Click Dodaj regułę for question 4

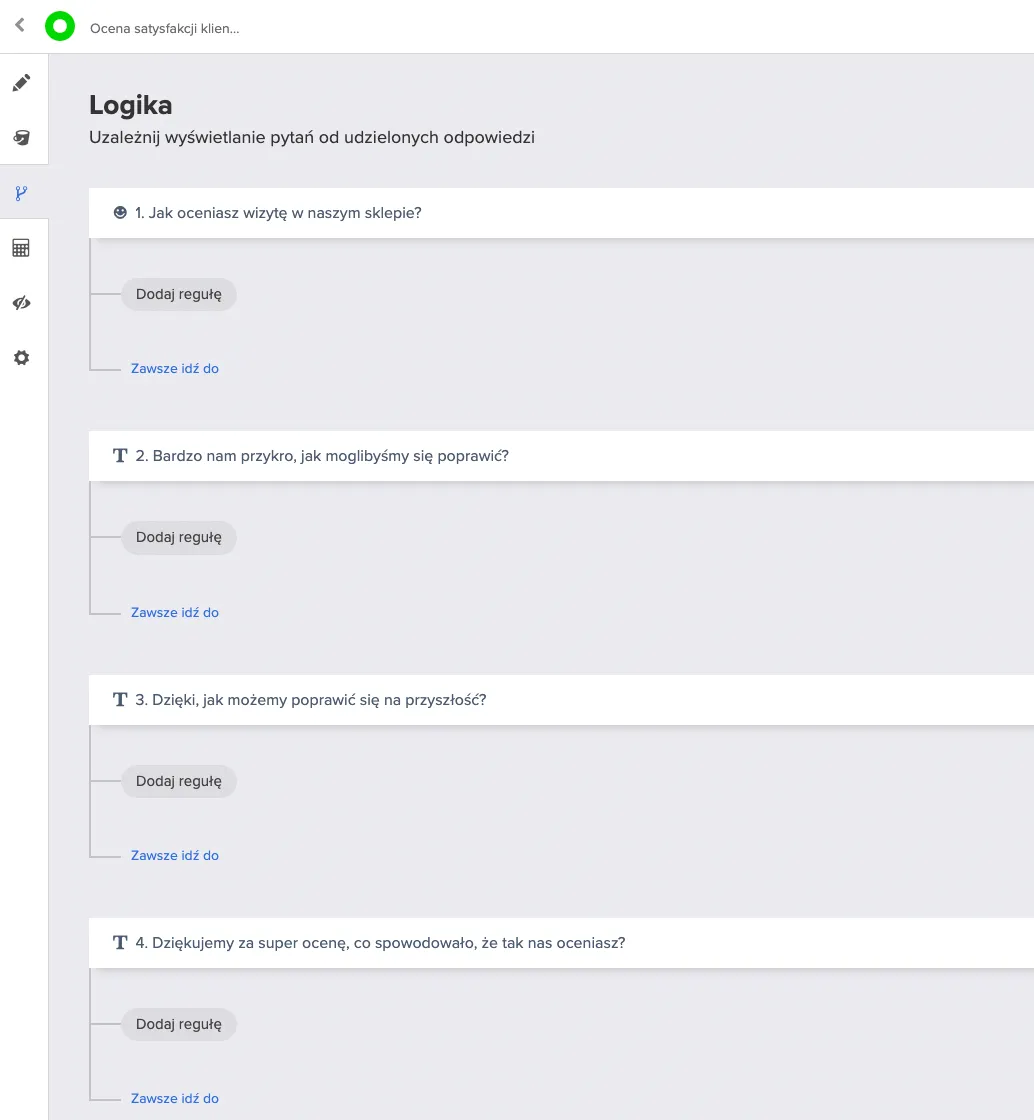click(179, 1024)
